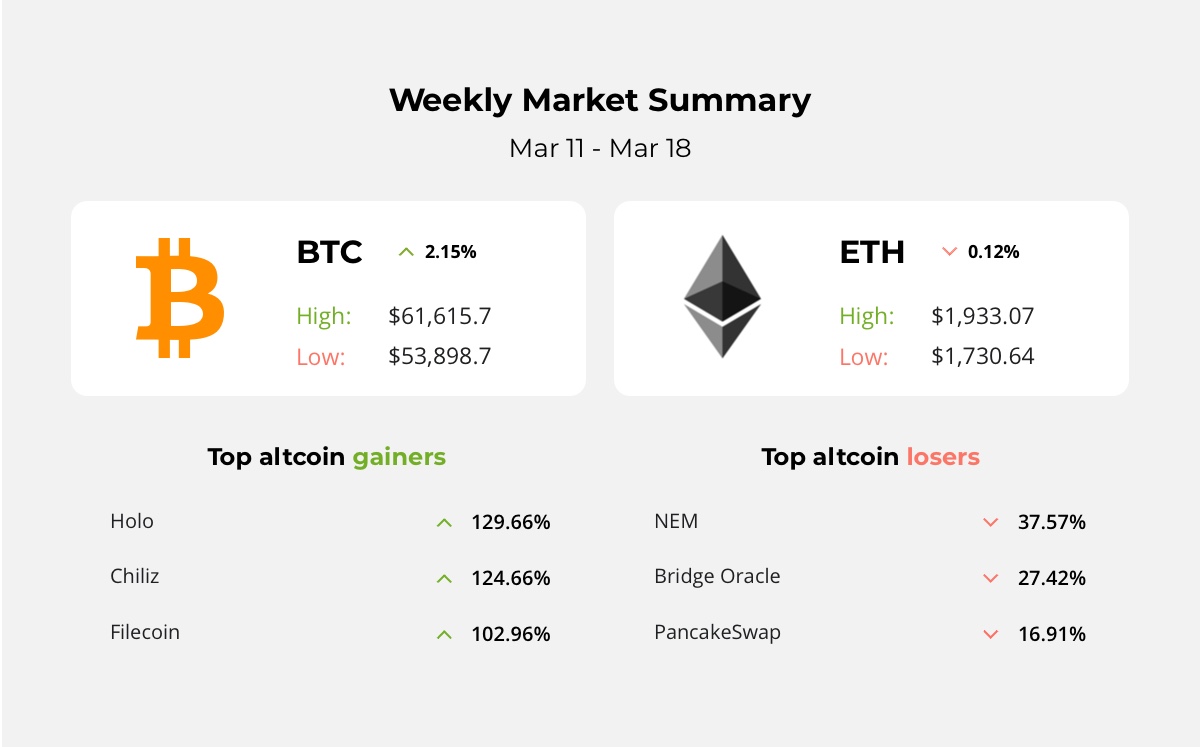Click the ETH low price $1,730.64
The image size is (1200, 747).
tap(982, 356)
